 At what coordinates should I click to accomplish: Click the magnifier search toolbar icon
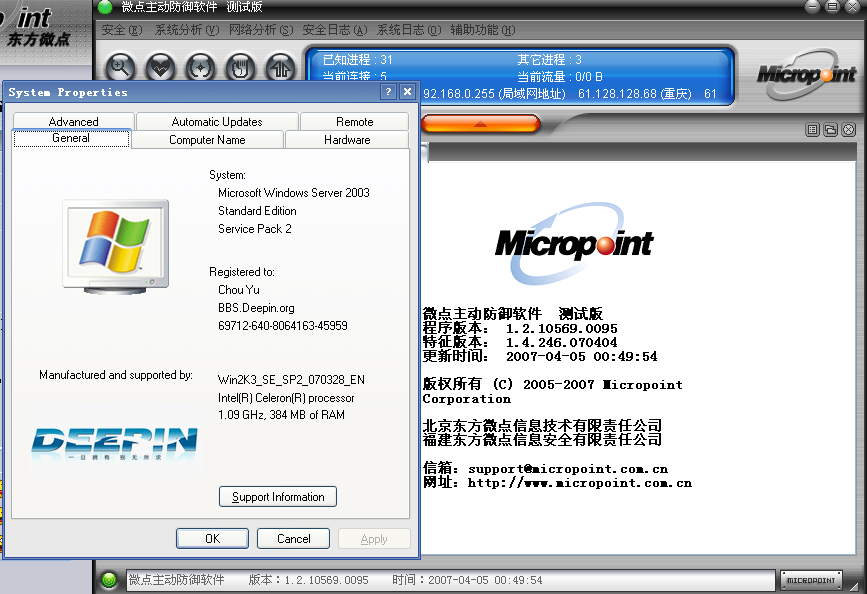click(x=120, y=67)
